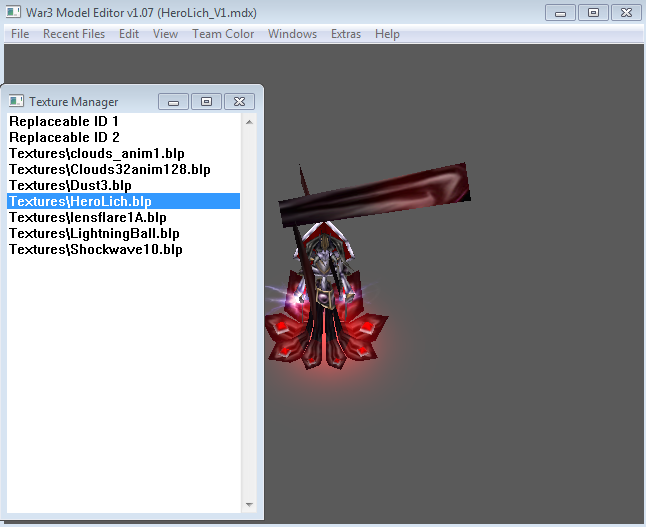Viewport: 646px width, 527px height.
Task: Minimize the War3 Model Editor window
Action: tap(560, 13)
